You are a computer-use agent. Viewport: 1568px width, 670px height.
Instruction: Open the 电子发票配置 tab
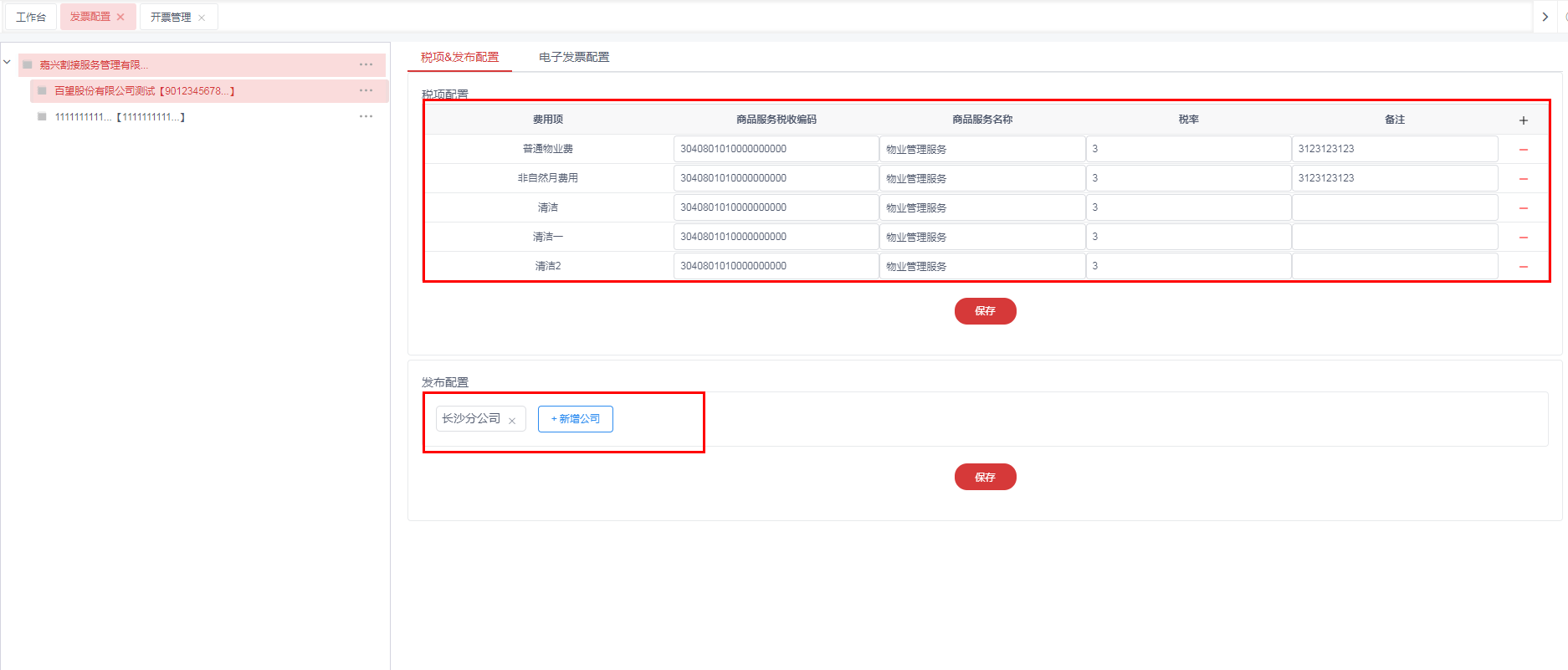click(574, 57)
